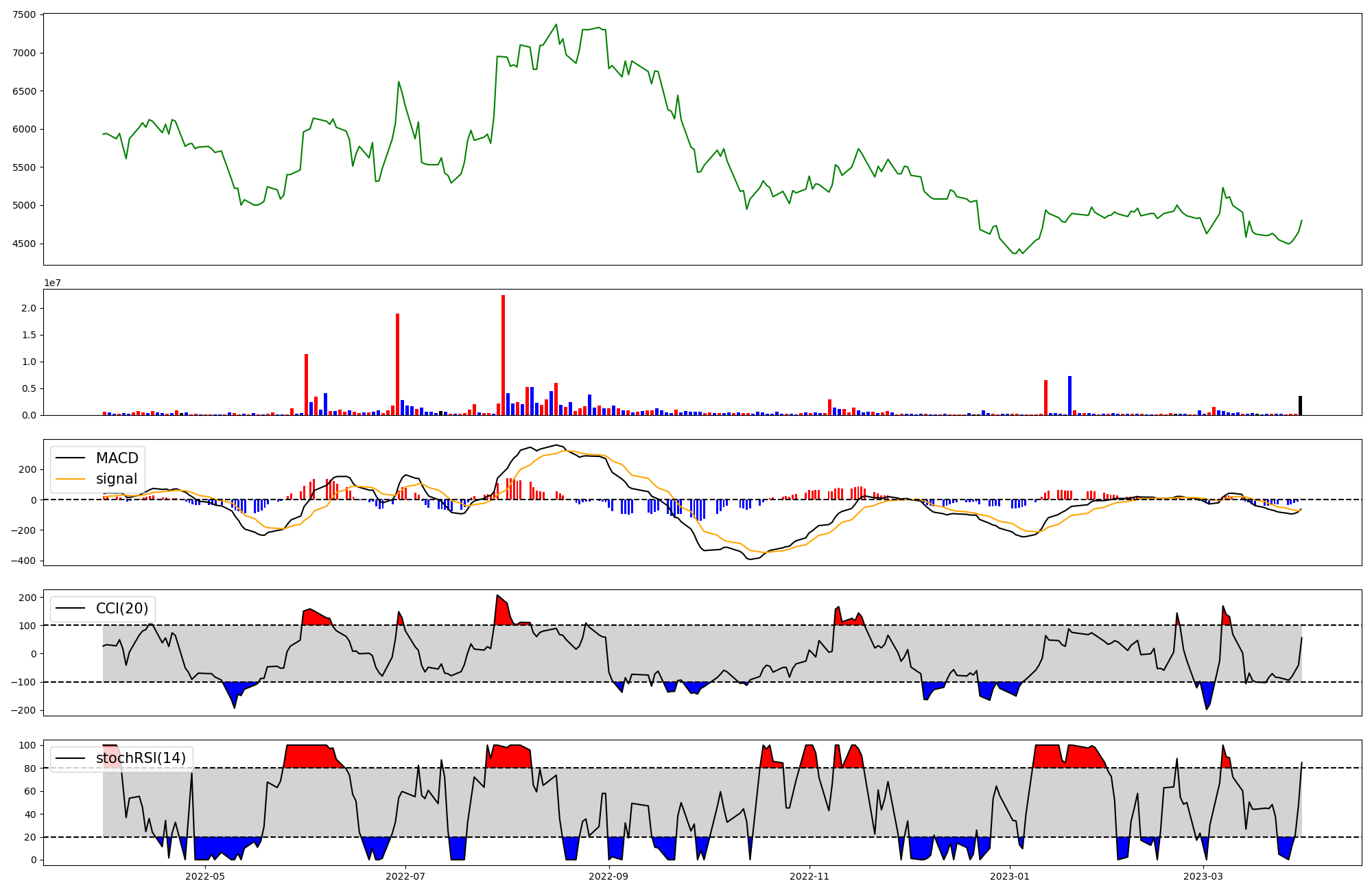Screen dimensions: 1372x892
Task: Click the CCI(20) legend label
Action: 121,609
